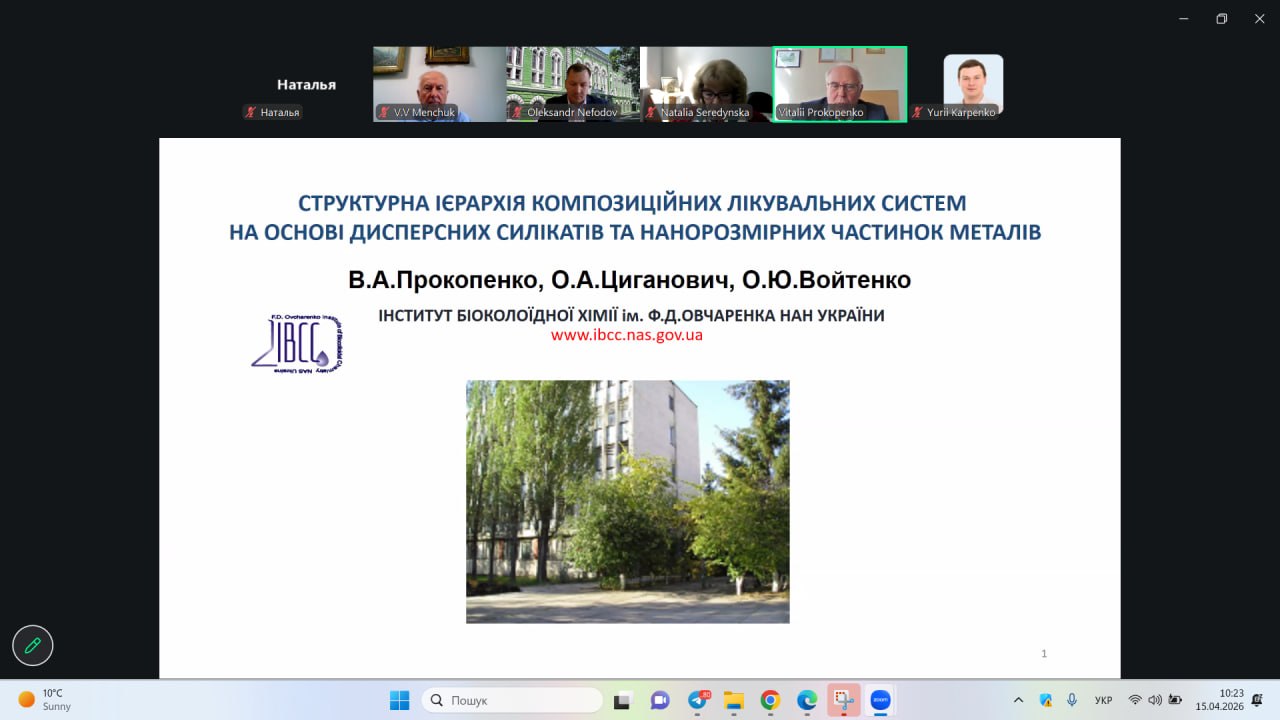Screen dimensions: 1280x720
Task: Select Natalia Seredynska's video tile
Action: (x=706, y=84)
